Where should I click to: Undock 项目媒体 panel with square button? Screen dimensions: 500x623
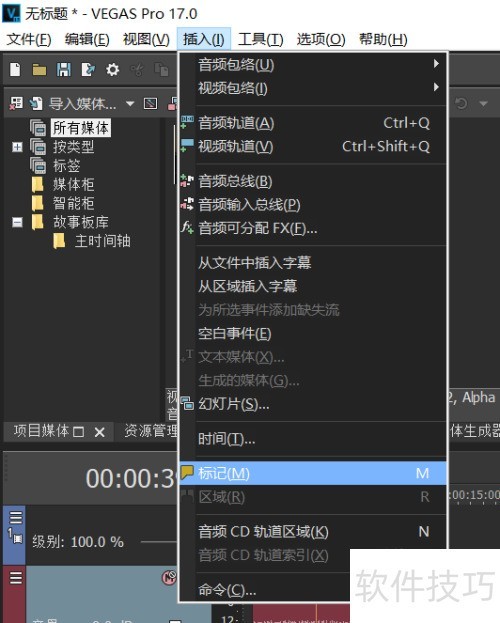pyautogui.click(x=79, y=432)
